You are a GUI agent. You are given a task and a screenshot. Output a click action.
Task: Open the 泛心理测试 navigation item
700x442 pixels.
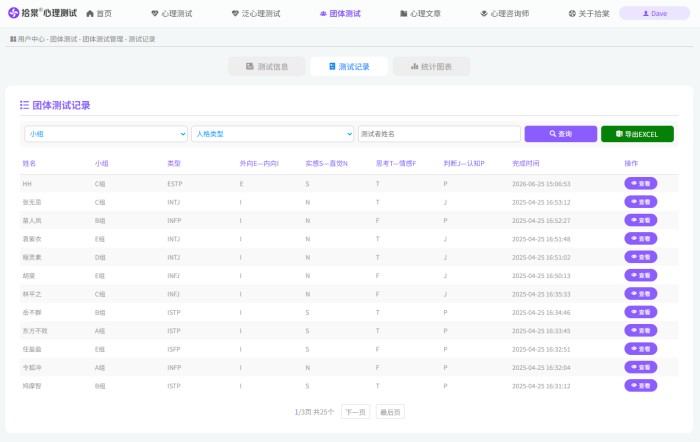point(256,13)
